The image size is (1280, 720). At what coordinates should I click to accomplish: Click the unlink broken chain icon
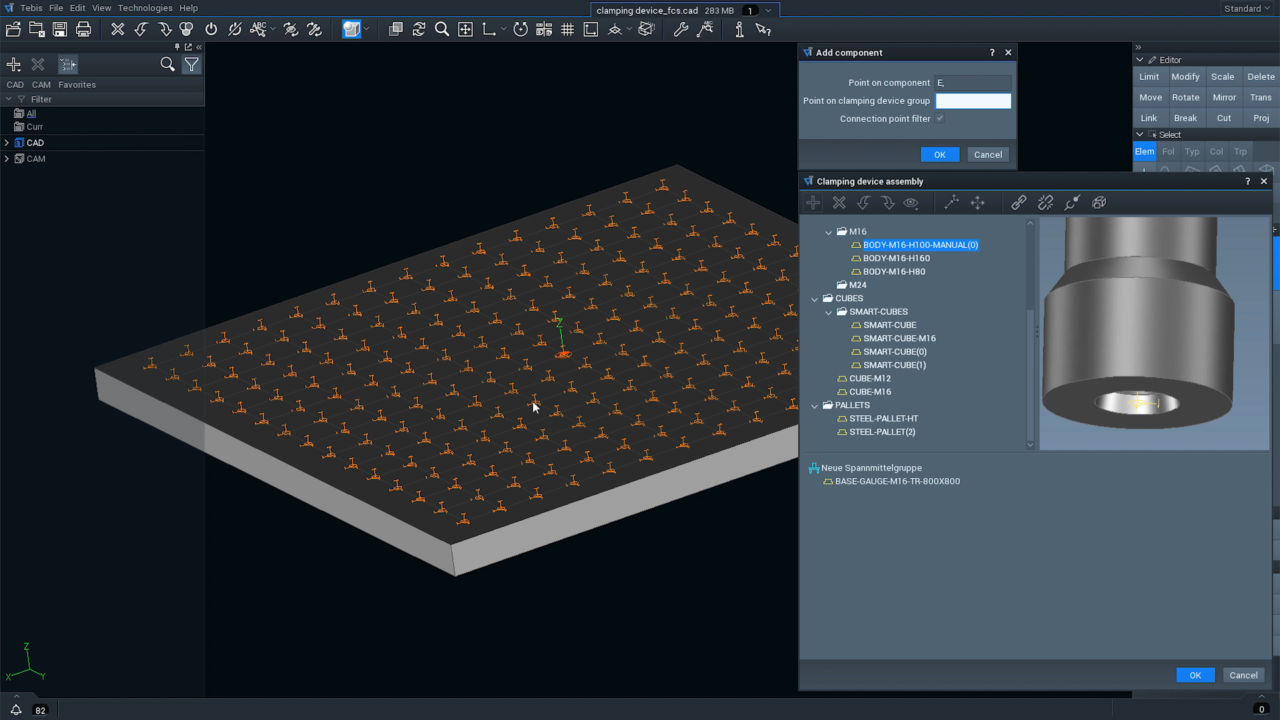coord(1046,203)
